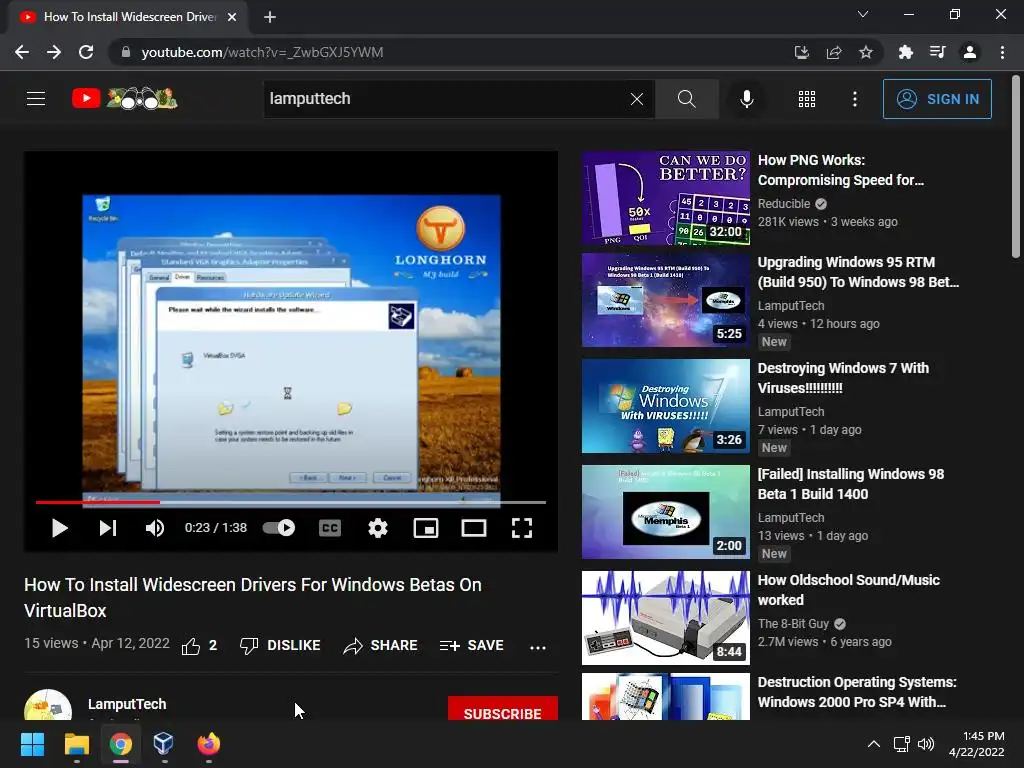1024x768 pixels.
Task: Click the SIGN IN button
Action: click(937, 99)
